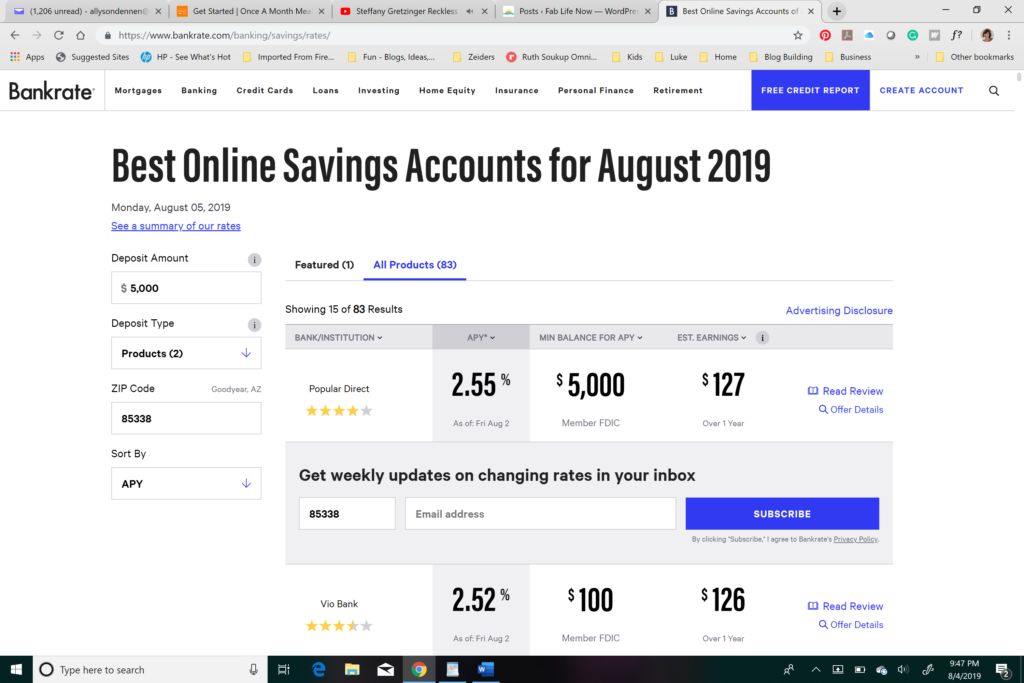The width and height of the screenshot is (1024, 683).
Task: Switch to Chrome in the taskbar
Action: [x=419, y=669]
